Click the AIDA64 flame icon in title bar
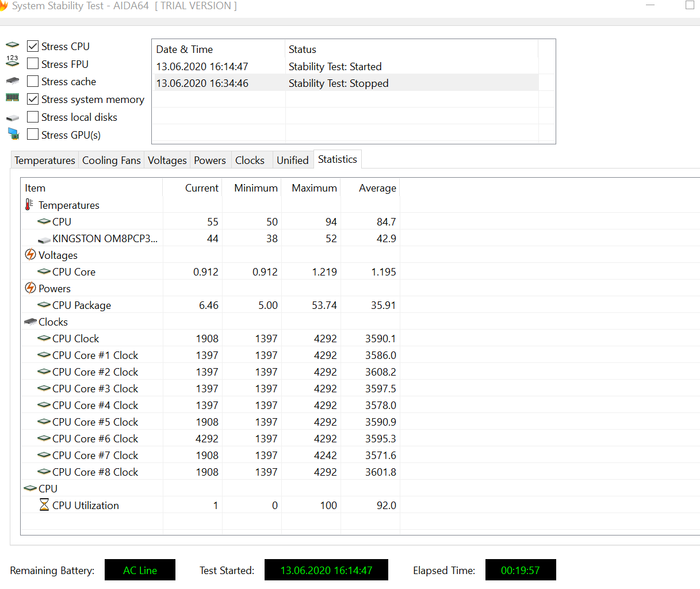The image size is (700, 589). pyautogui.click(x=3, y=6)
